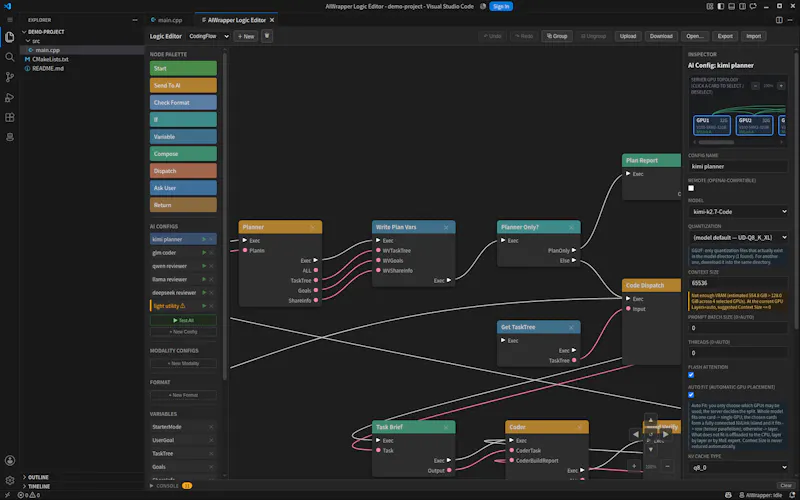
Task: Add the Send To AI palette node
Action: [183, 85]
